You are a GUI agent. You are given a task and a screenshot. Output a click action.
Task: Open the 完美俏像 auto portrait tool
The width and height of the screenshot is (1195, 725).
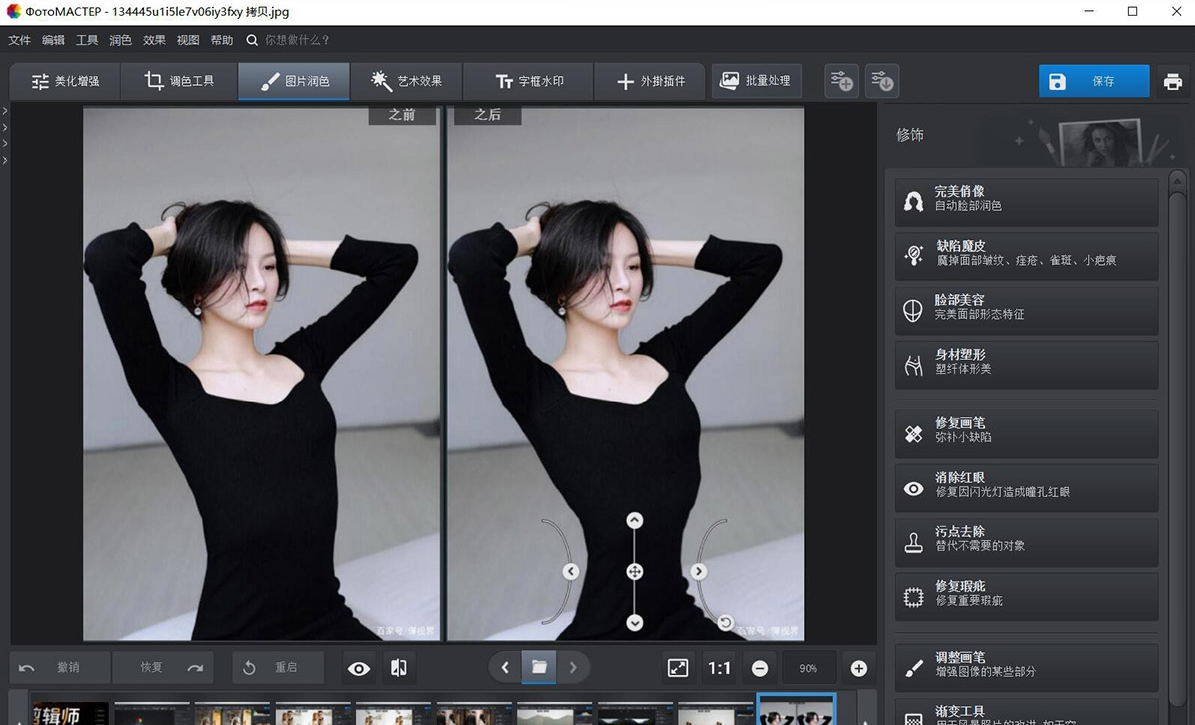[1027, 201]
